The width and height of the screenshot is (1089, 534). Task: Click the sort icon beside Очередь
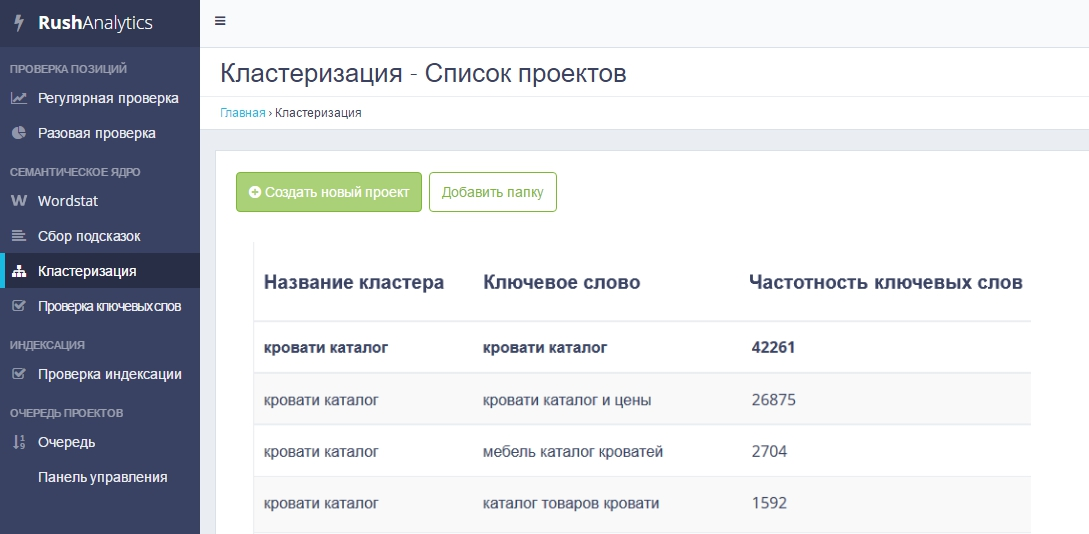(18, 442)
